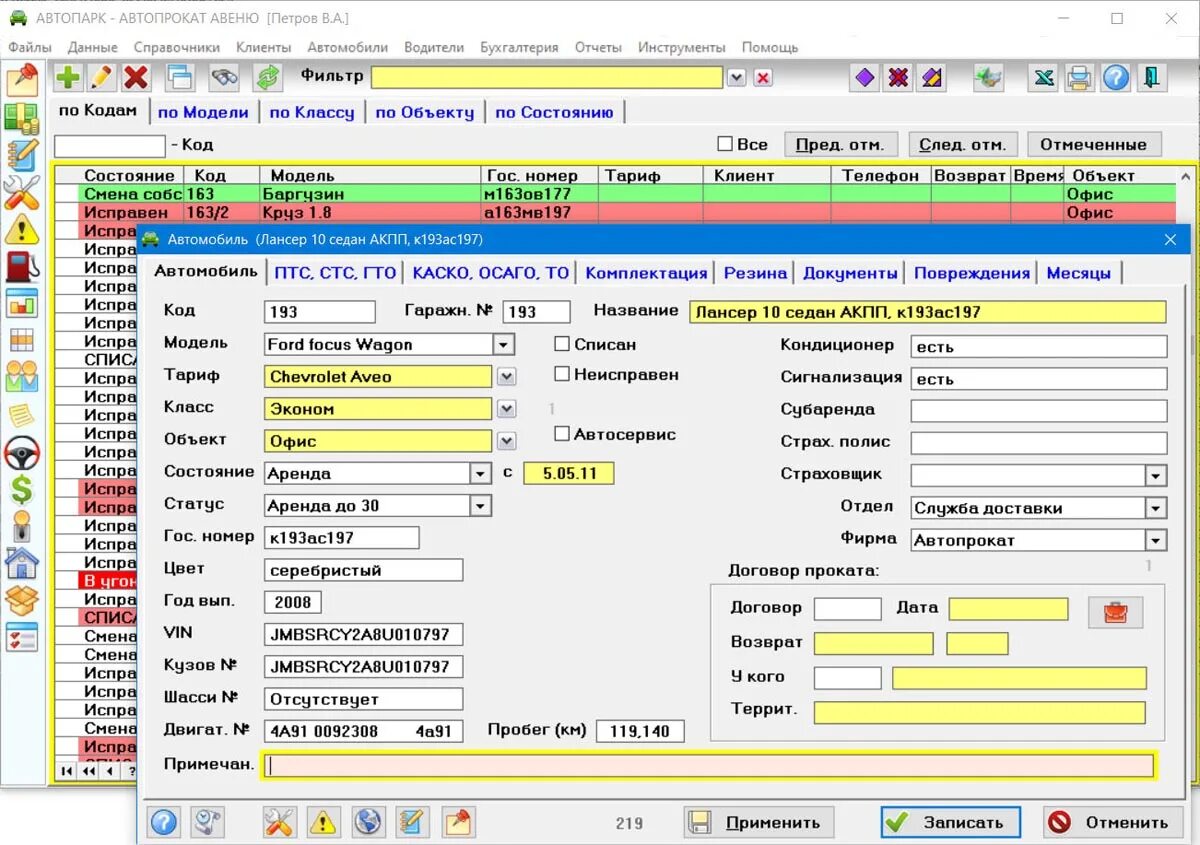1200x845 pixels.
Task: Click the green arrows refresh icon
Action: pyautogui.click(x=268, y=78)
